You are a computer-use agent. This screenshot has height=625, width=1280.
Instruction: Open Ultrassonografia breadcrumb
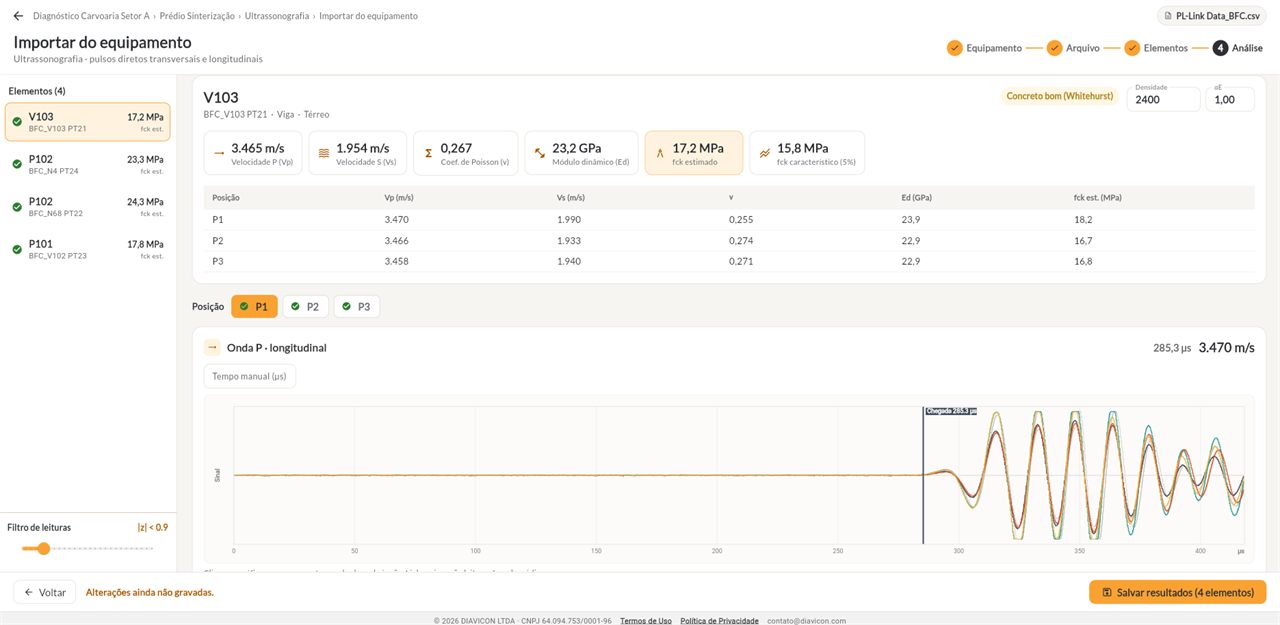[x=277, y=16]
